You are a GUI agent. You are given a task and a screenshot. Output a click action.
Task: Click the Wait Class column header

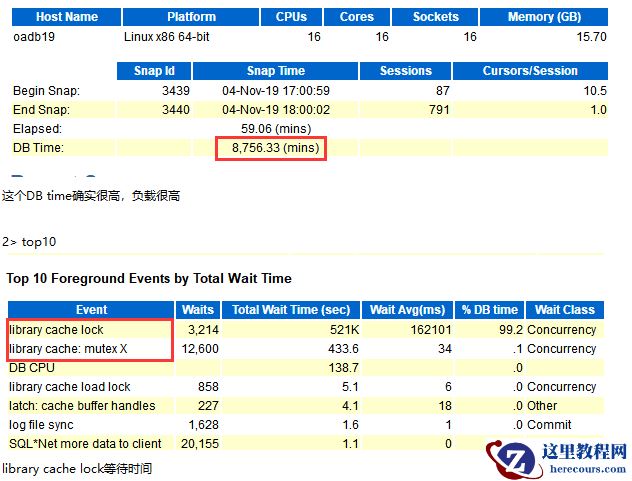[x=565, y=310]
